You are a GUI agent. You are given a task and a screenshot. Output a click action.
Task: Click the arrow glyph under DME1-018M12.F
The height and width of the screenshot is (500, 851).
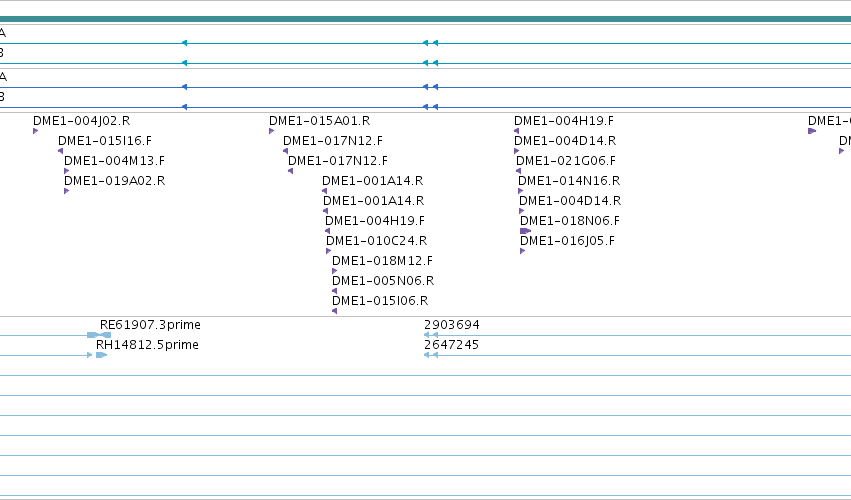click(x=335, y=271)
